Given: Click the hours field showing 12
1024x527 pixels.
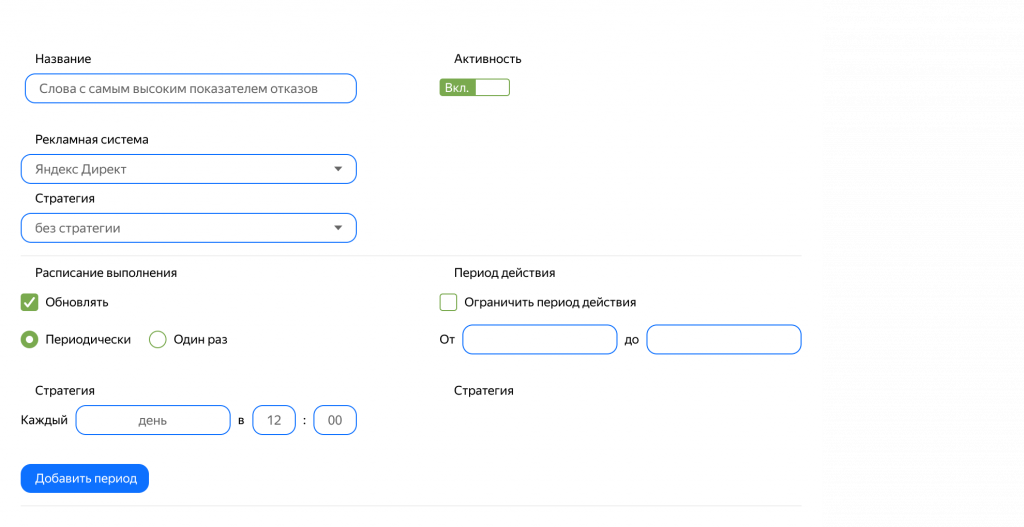Looking at the screenshot, I should click(274, 420).
